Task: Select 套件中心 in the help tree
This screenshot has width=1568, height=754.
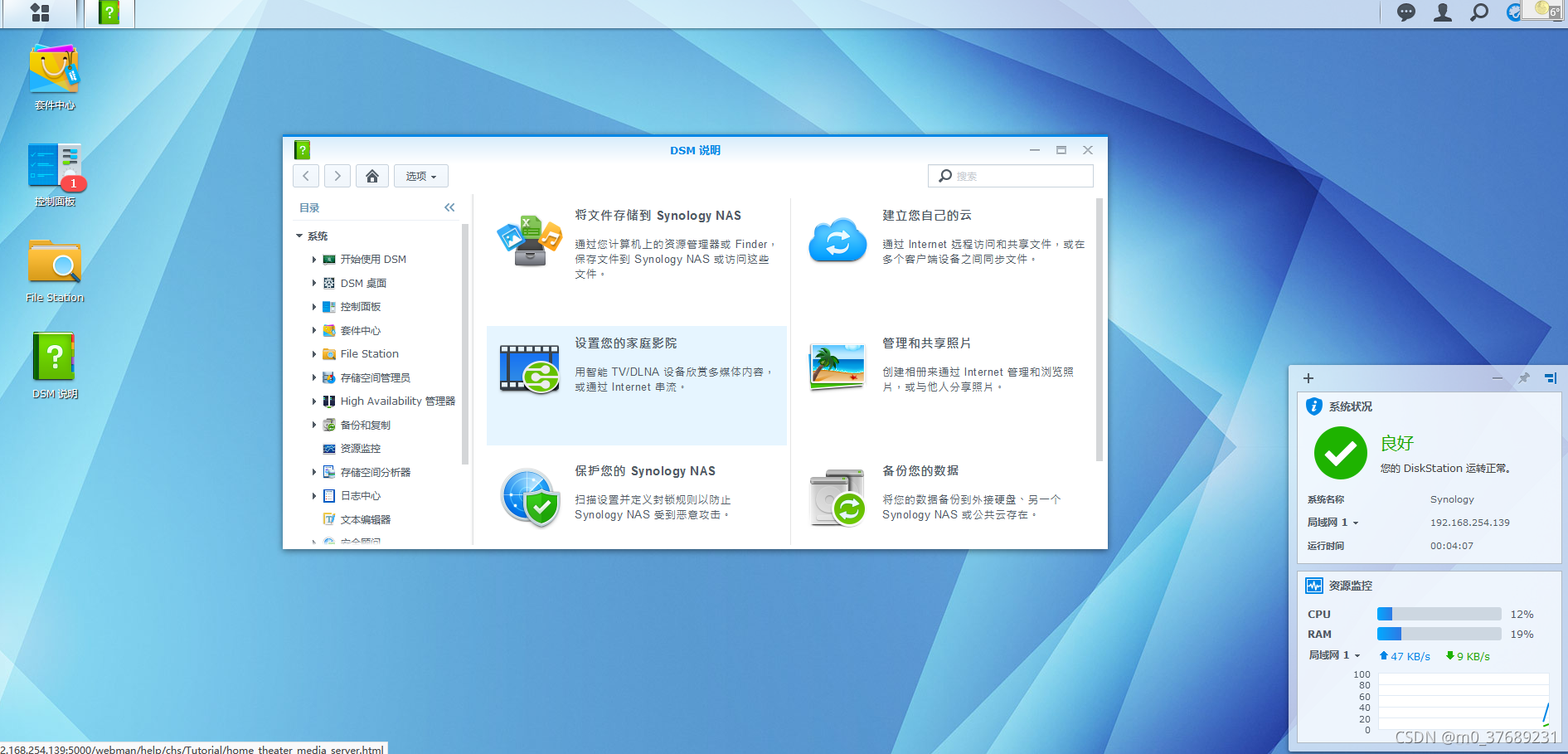Action: [361, 330]
